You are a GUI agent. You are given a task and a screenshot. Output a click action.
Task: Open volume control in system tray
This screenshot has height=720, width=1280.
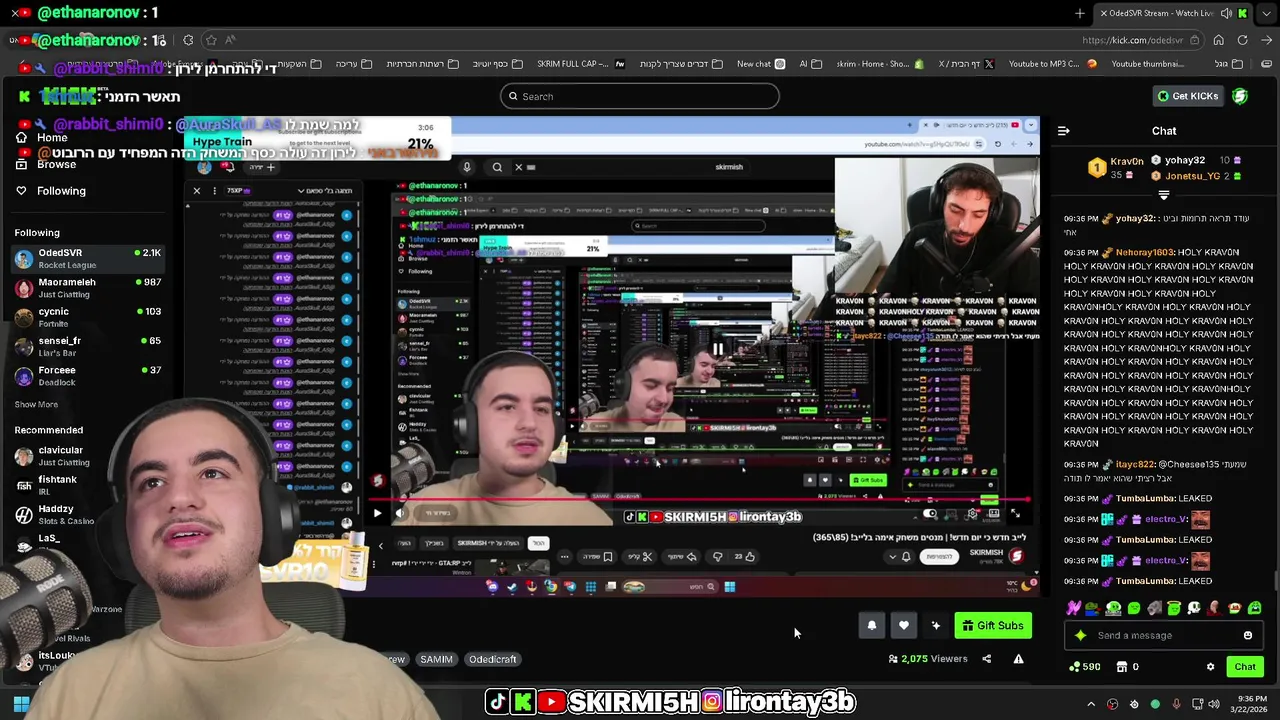tap(1215, 704)
